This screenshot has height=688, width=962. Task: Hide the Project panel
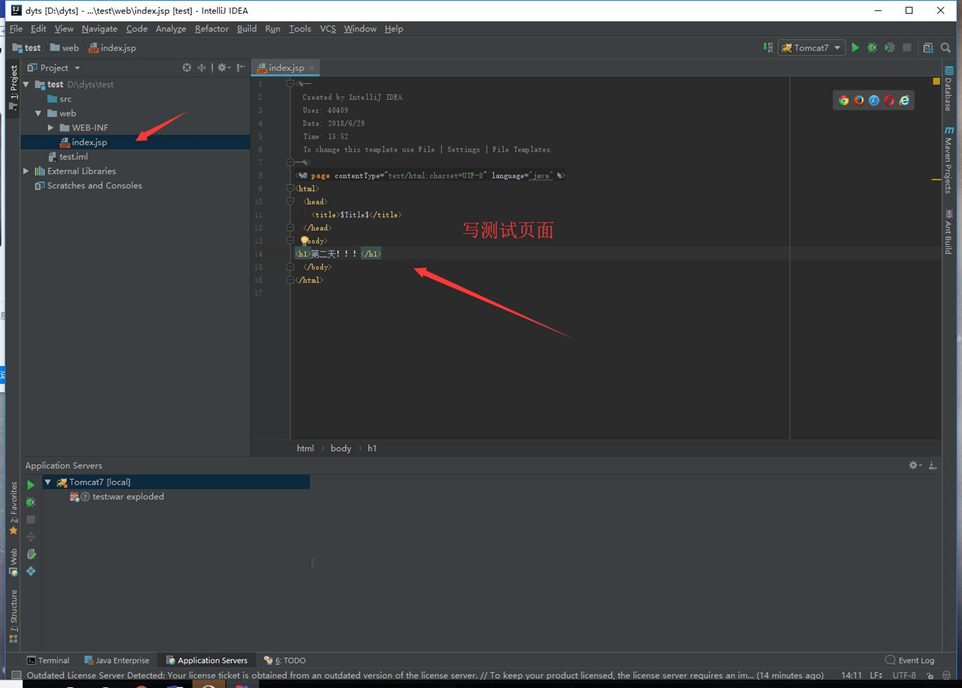pos(241,68)
